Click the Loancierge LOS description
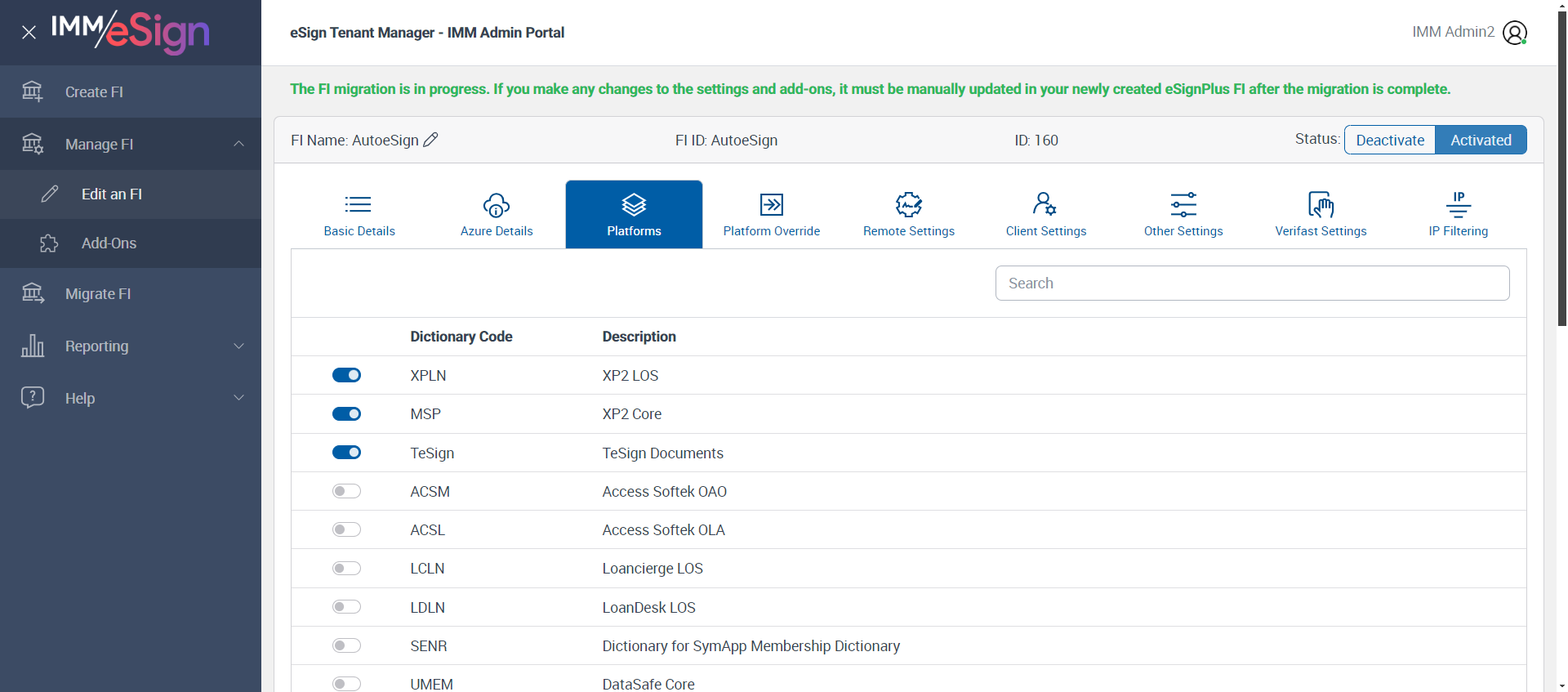The image size is (1568, 692). 653,569
